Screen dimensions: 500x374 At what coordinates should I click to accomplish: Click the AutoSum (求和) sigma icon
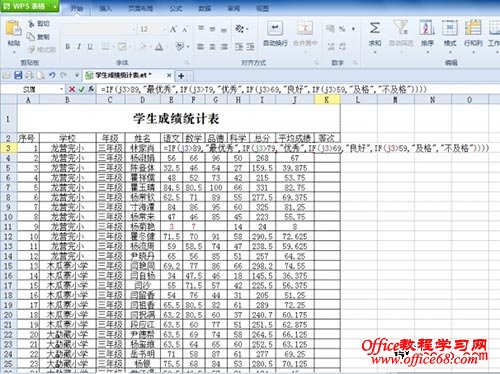pos(375,28)
